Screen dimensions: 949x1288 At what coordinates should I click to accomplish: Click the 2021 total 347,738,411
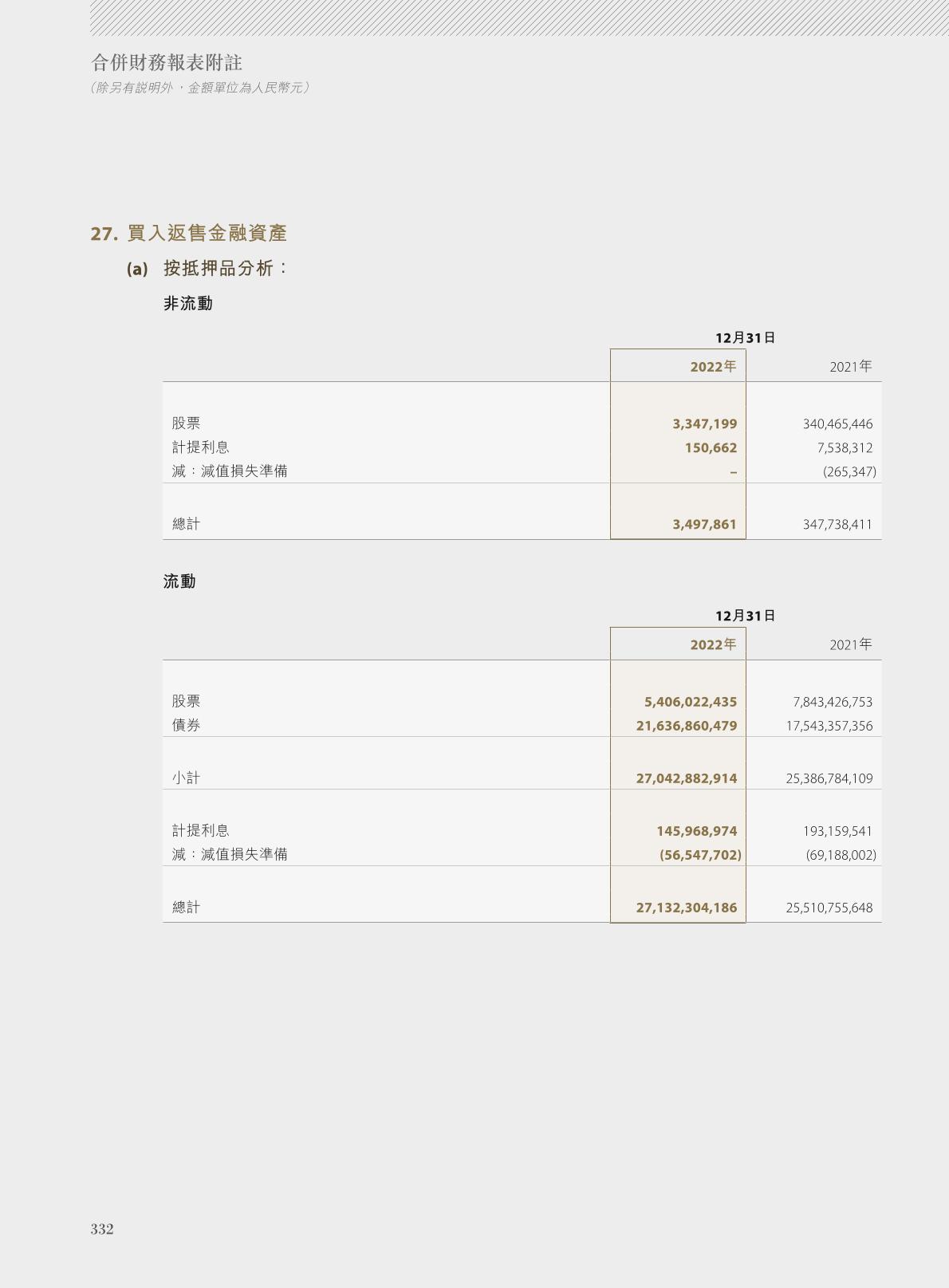pyautogui.click(x=837, y=525)
